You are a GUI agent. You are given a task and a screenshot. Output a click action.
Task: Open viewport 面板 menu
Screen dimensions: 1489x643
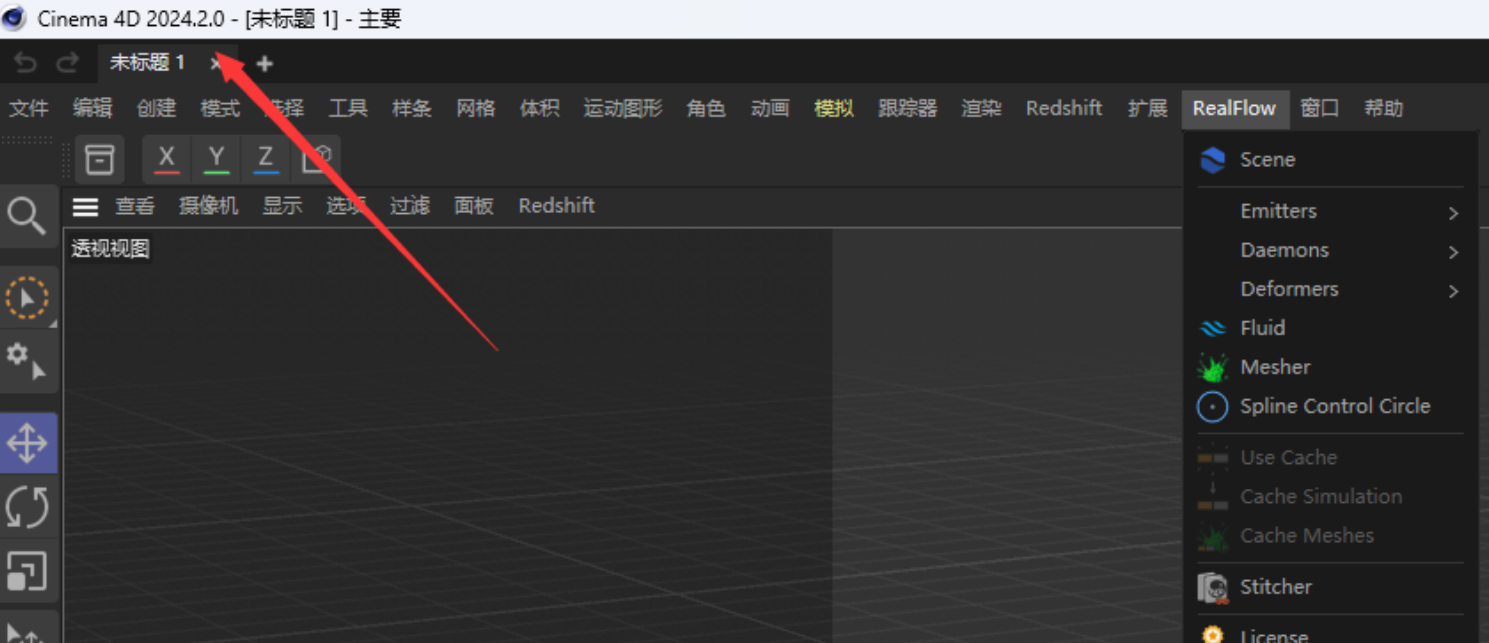(x=474, y=206)
